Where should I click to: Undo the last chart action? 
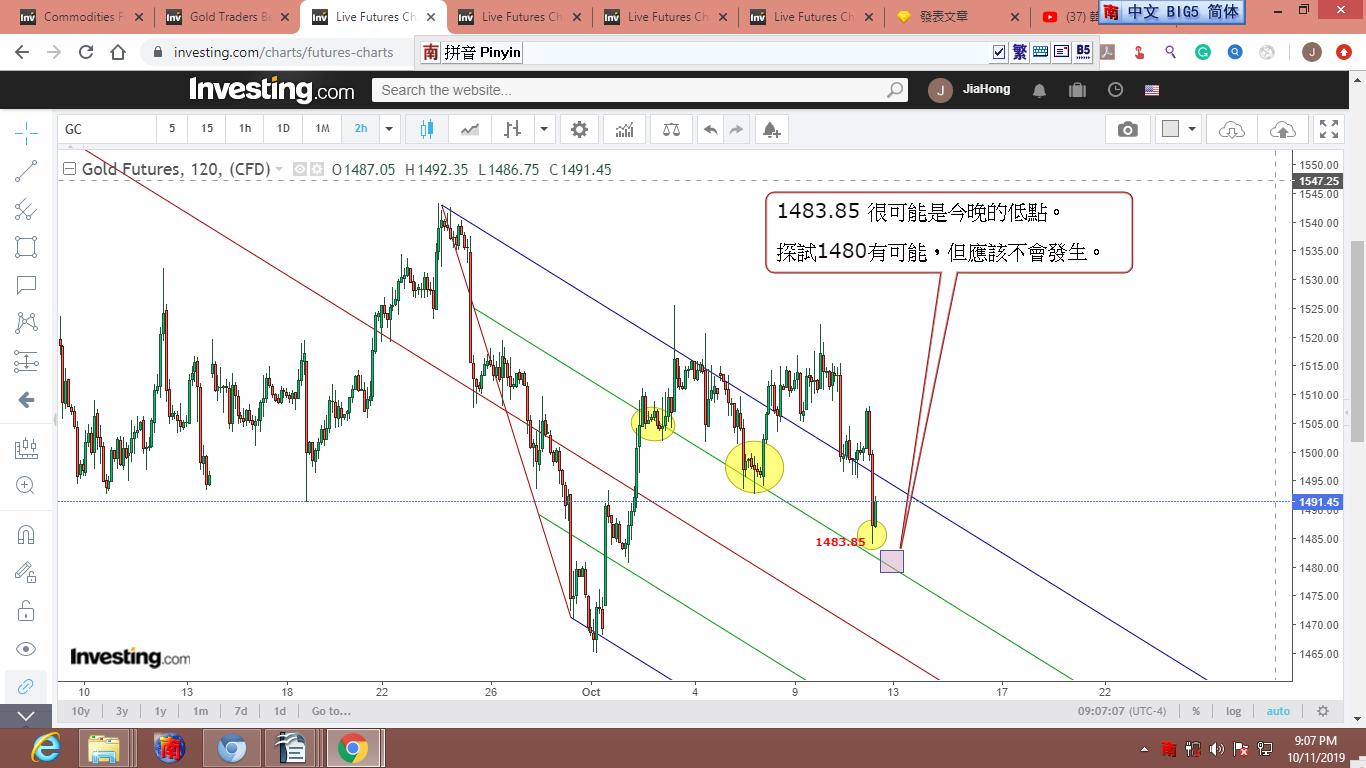(710, 129)
